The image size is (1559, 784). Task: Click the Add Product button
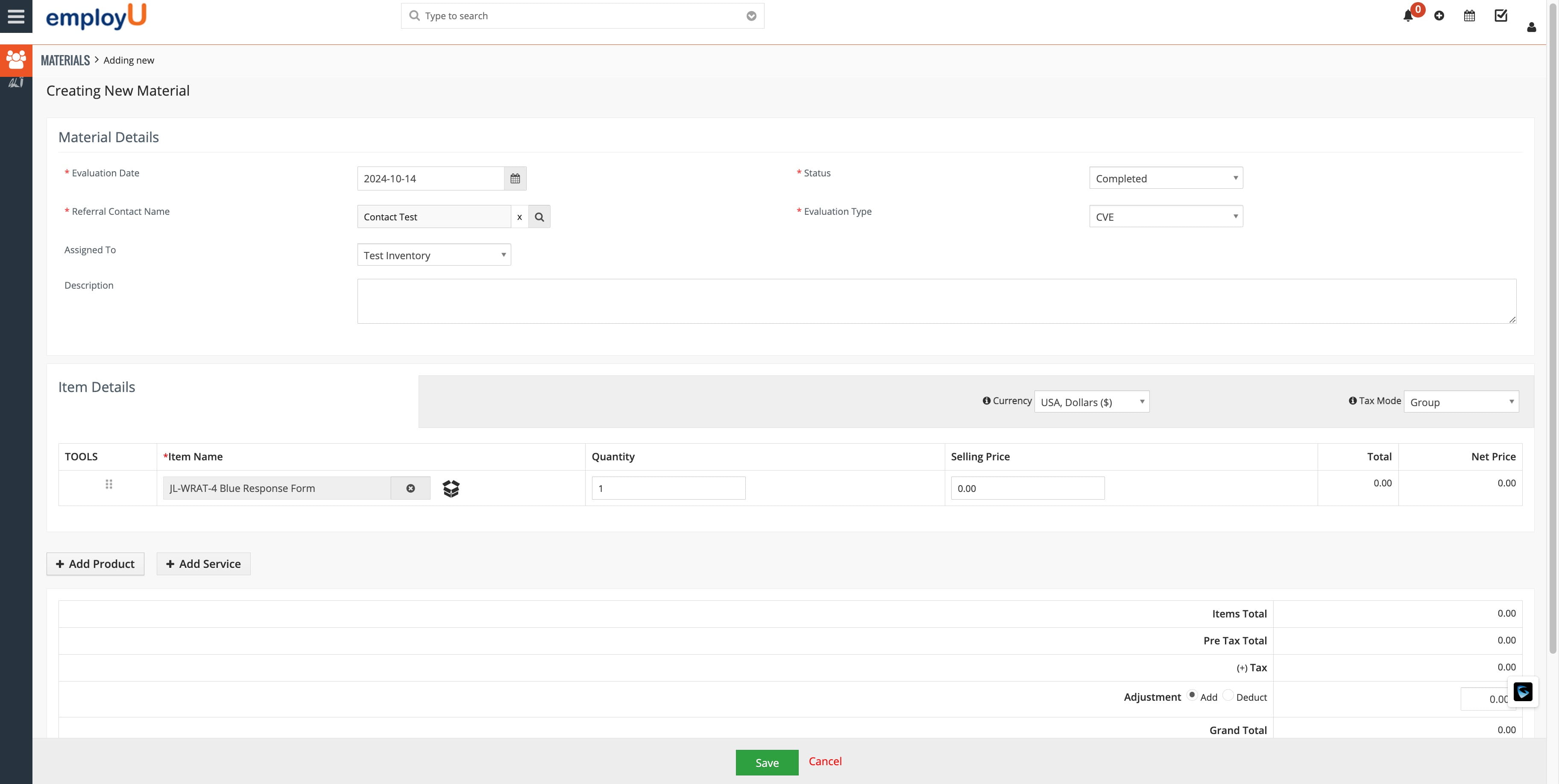point(95,564)
